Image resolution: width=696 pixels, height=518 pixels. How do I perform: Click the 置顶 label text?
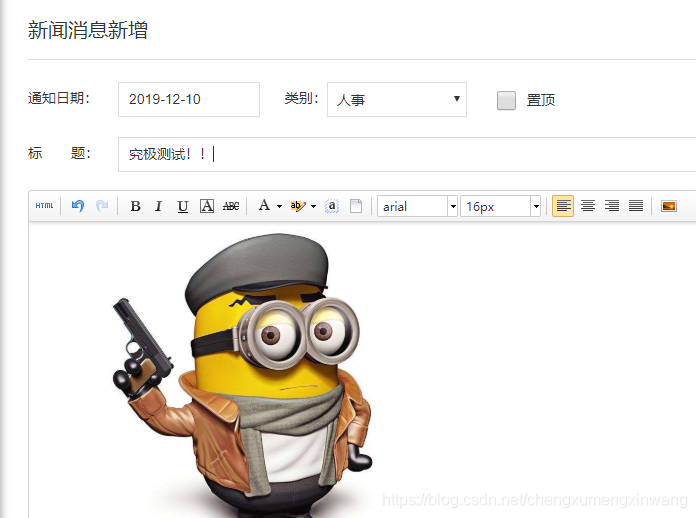coord(541,100)
